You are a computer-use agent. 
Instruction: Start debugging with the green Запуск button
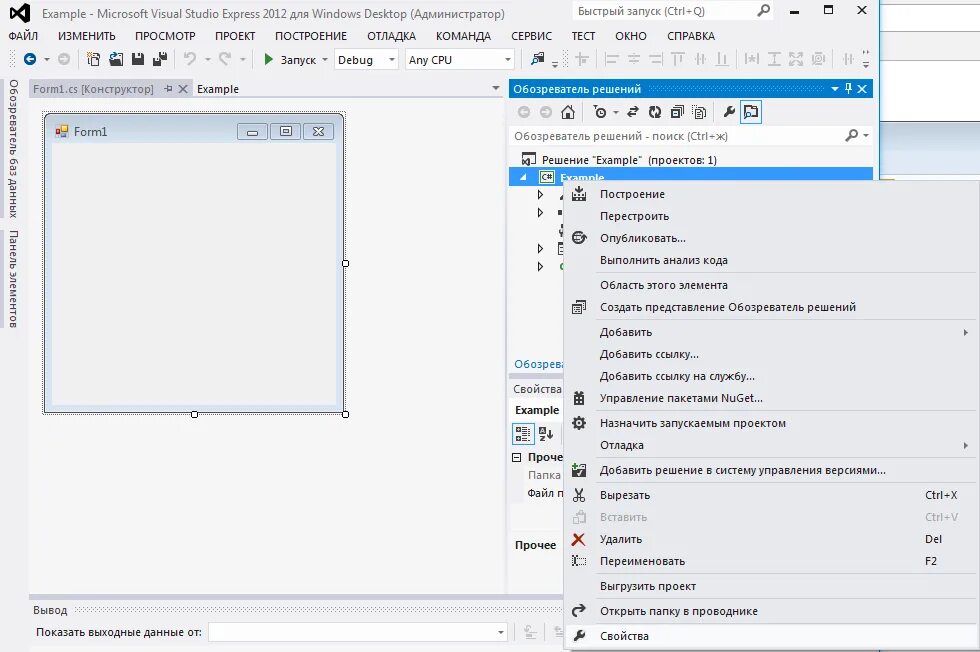pos(289,59)
